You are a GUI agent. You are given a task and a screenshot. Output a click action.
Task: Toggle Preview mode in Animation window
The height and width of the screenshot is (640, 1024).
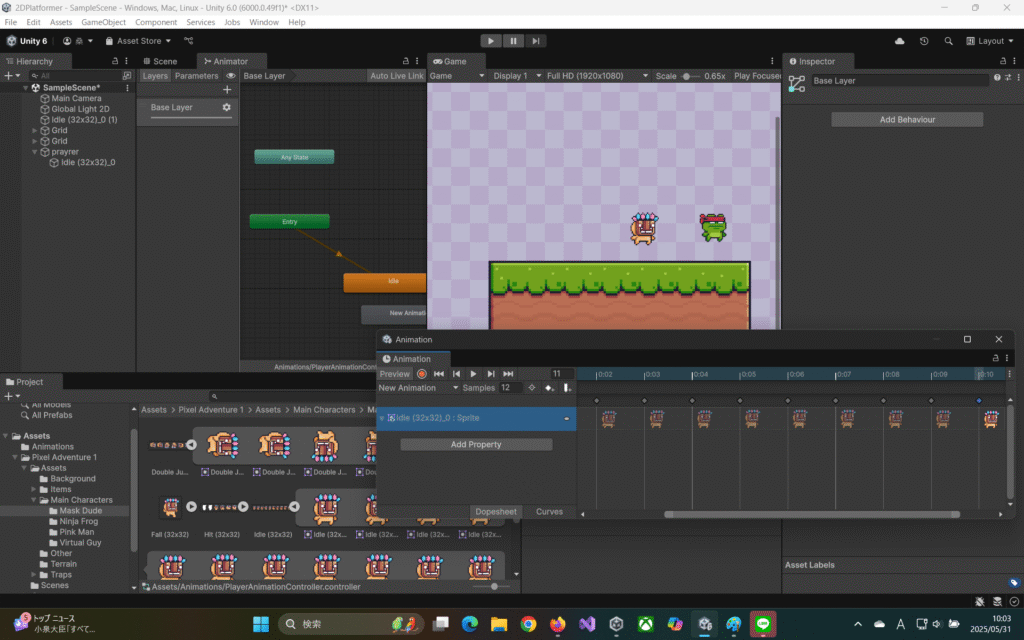pyautogui.click(x=394, y=374)
